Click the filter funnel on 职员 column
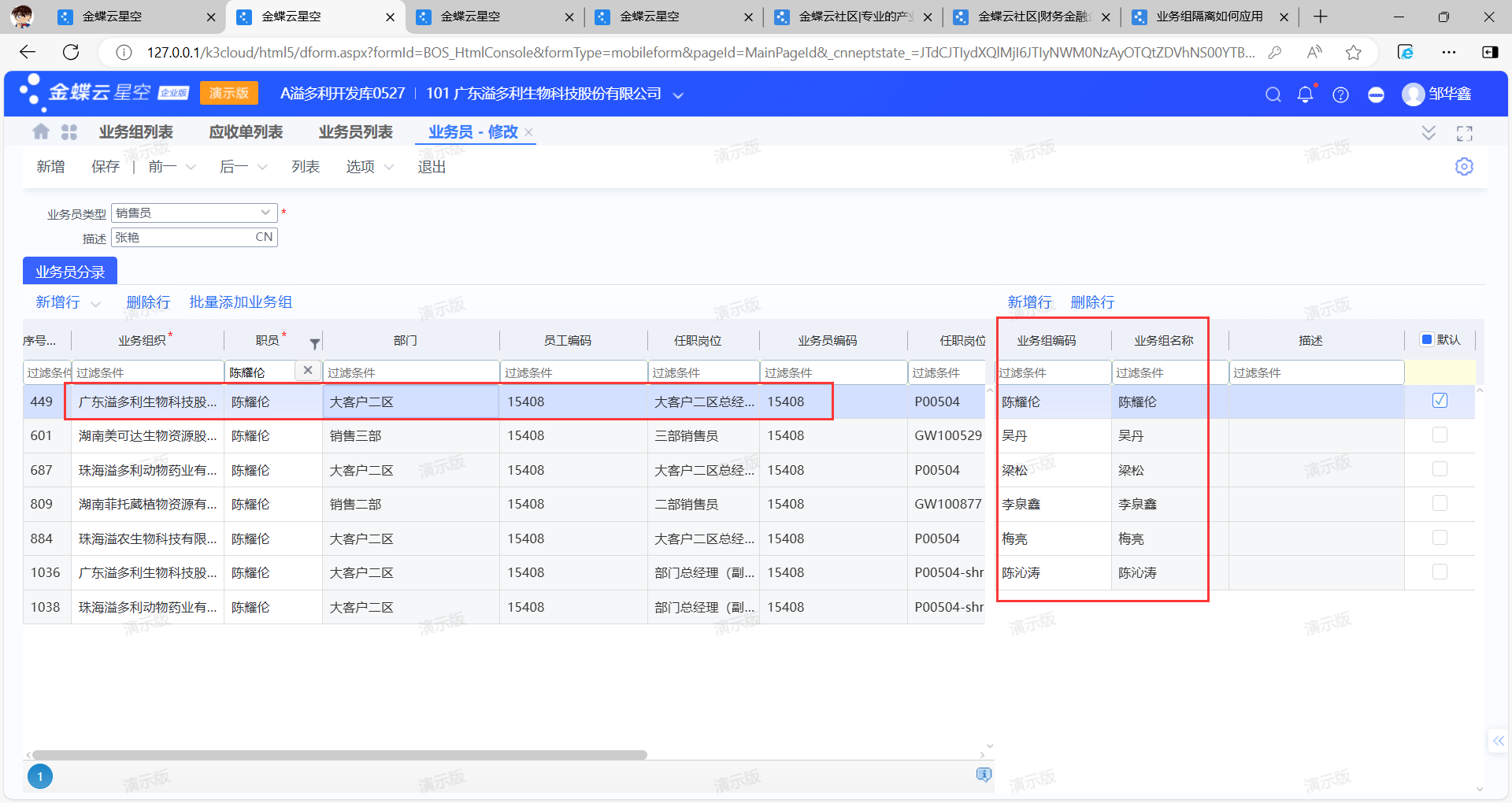The width and height of the screenshot is (1512, 803). click(x=315, y=343)
